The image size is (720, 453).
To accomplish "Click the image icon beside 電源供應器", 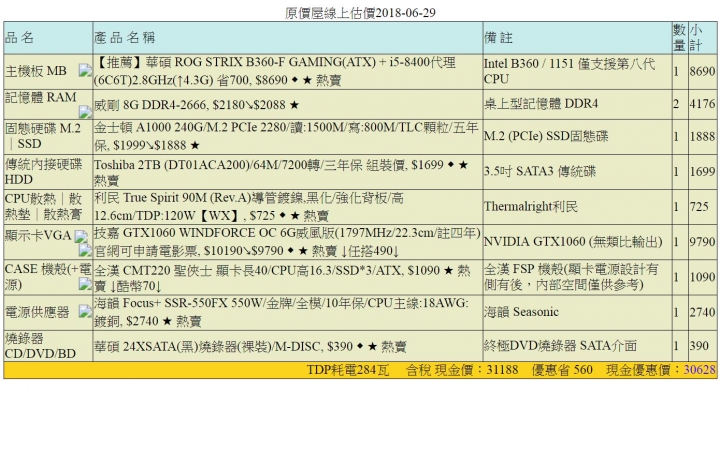I will coord(85,312).
